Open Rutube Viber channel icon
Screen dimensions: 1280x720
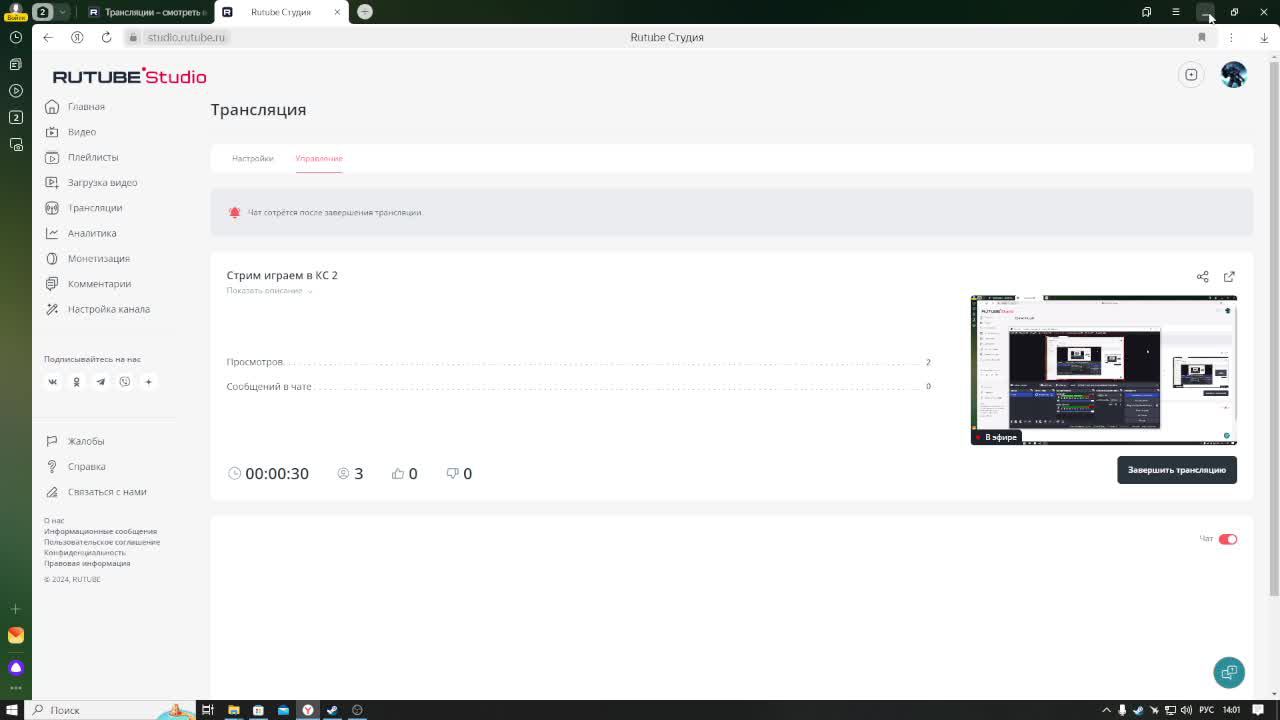point(124,382)
